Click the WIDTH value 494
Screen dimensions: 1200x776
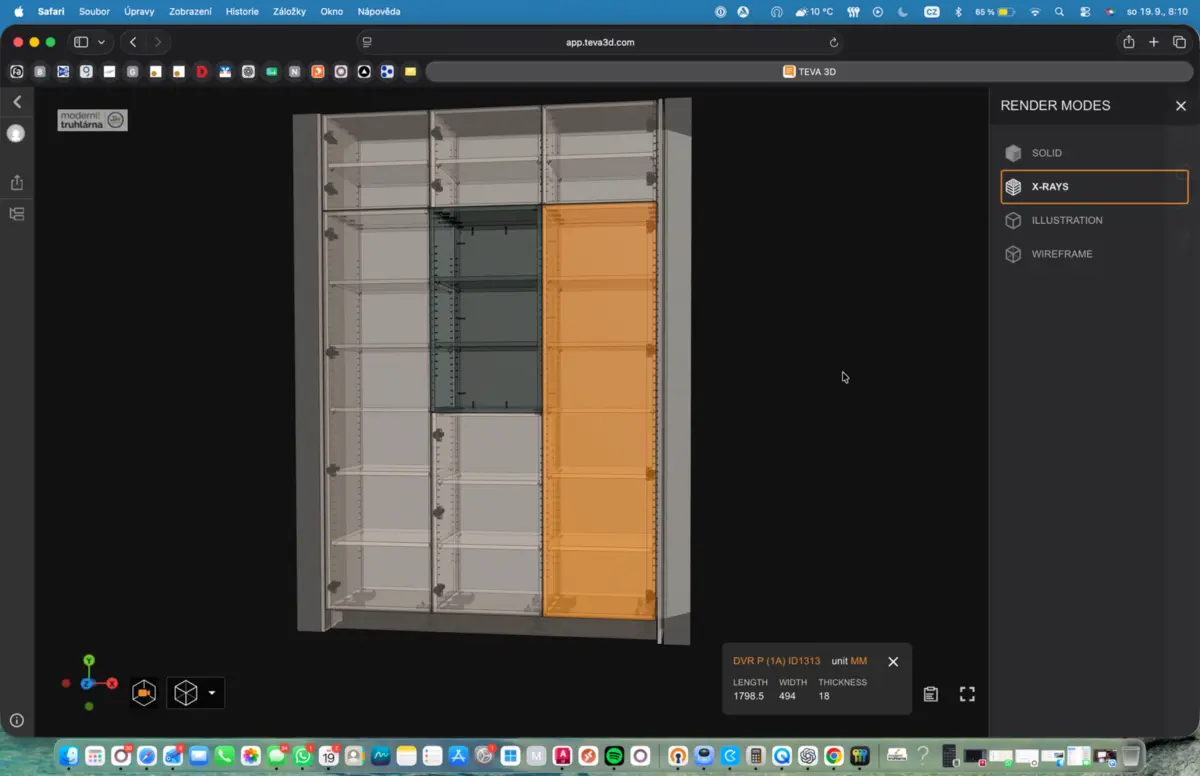(787, 696)
